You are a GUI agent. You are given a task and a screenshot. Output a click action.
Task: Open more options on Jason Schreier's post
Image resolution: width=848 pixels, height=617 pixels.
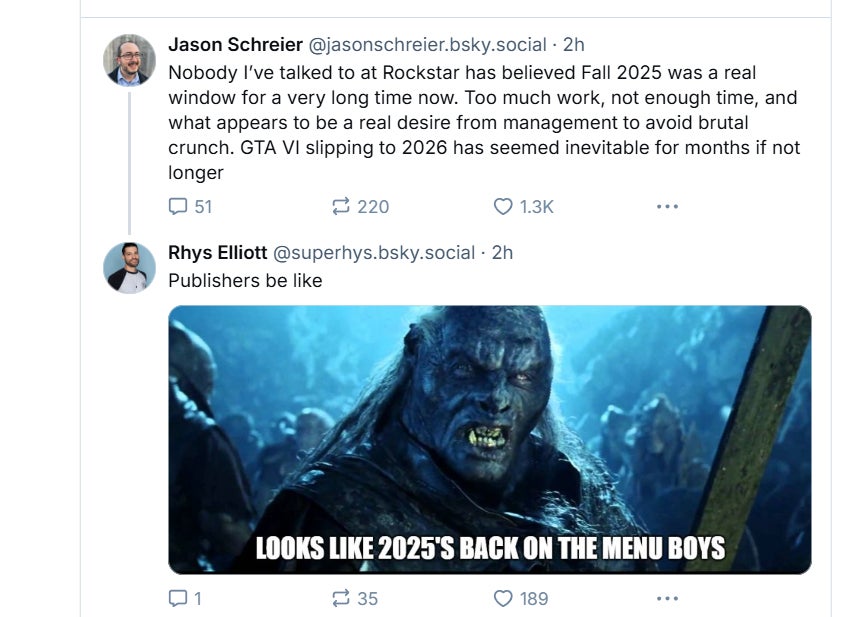[x=667, y=207]
